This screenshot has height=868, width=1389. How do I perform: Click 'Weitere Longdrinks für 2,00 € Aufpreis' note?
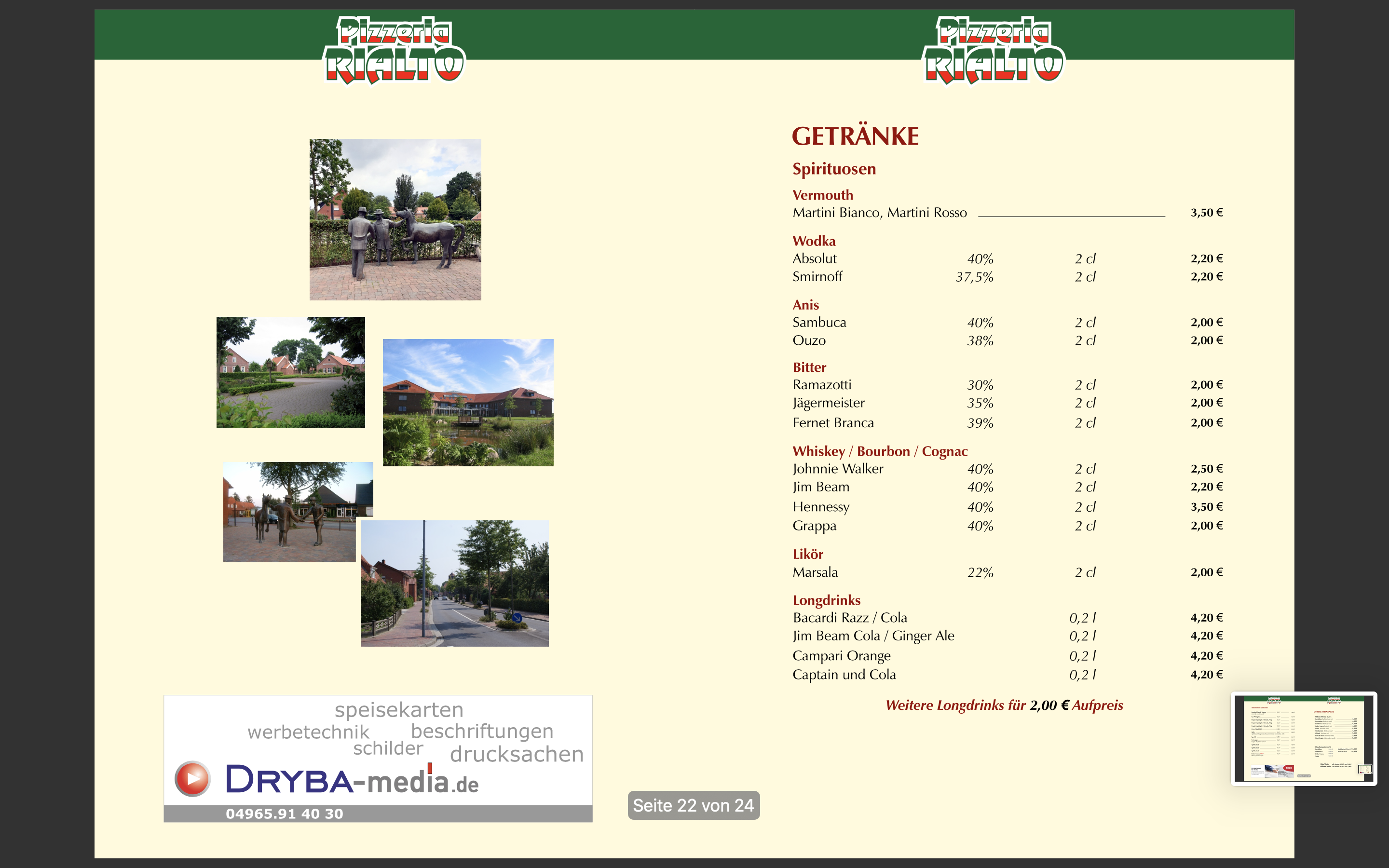1004,705
